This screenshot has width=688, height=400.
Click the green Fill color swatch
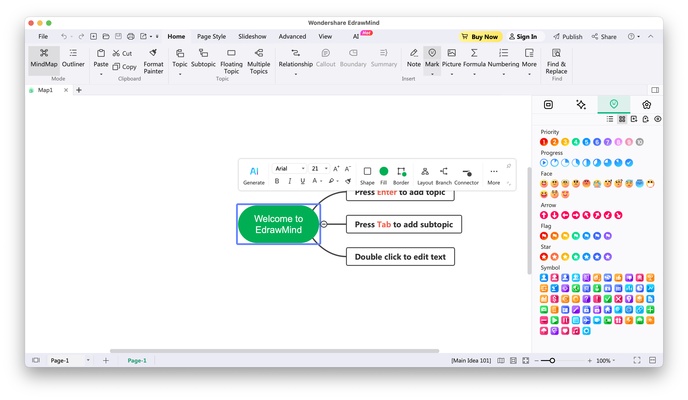click(383, 171)
